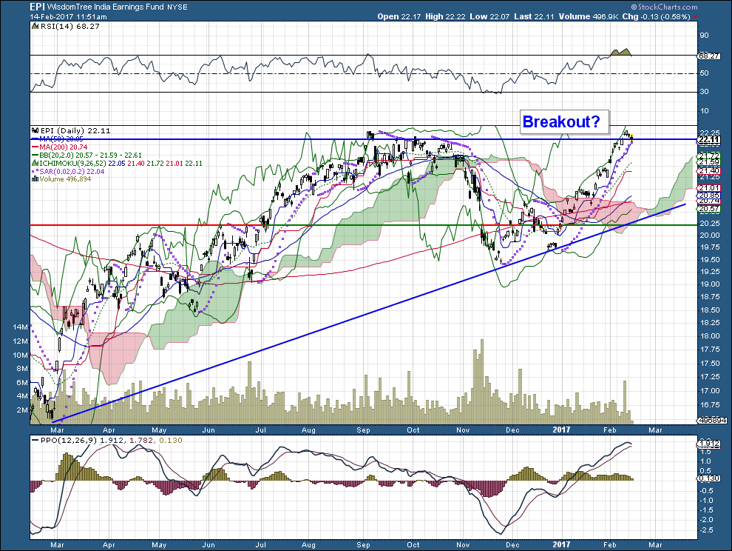Click the Breakout? annotation box
Viewport: 732px width, 551px height.
565,122
